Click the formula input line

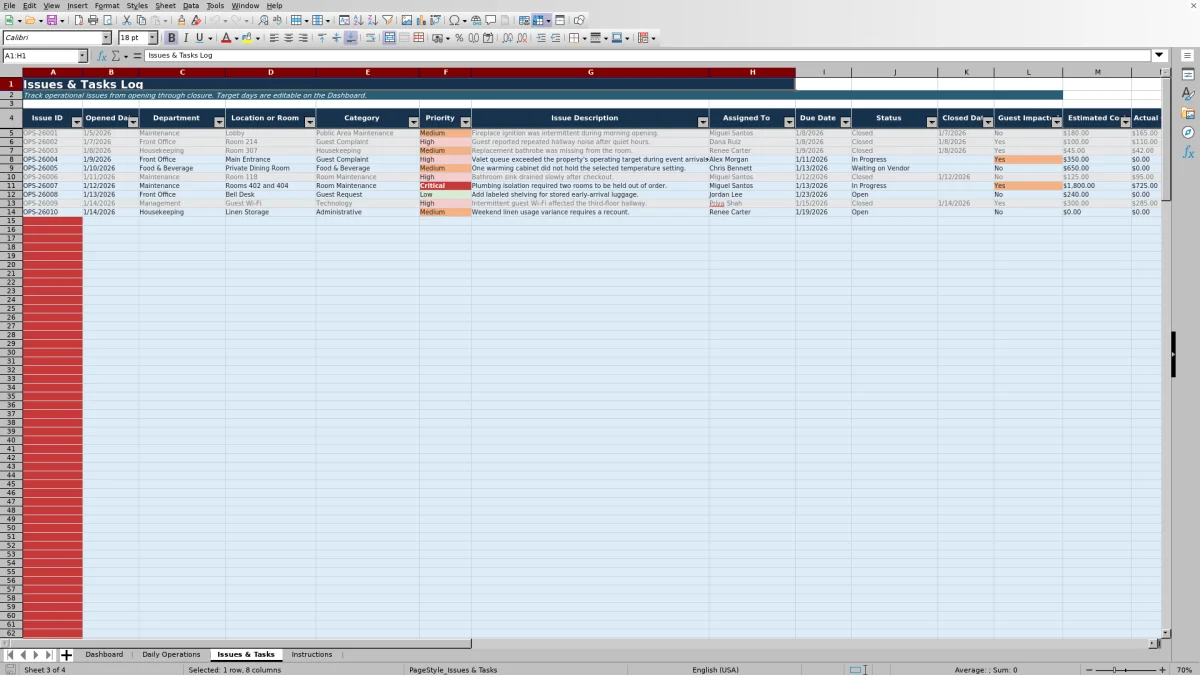coord(648,56)
